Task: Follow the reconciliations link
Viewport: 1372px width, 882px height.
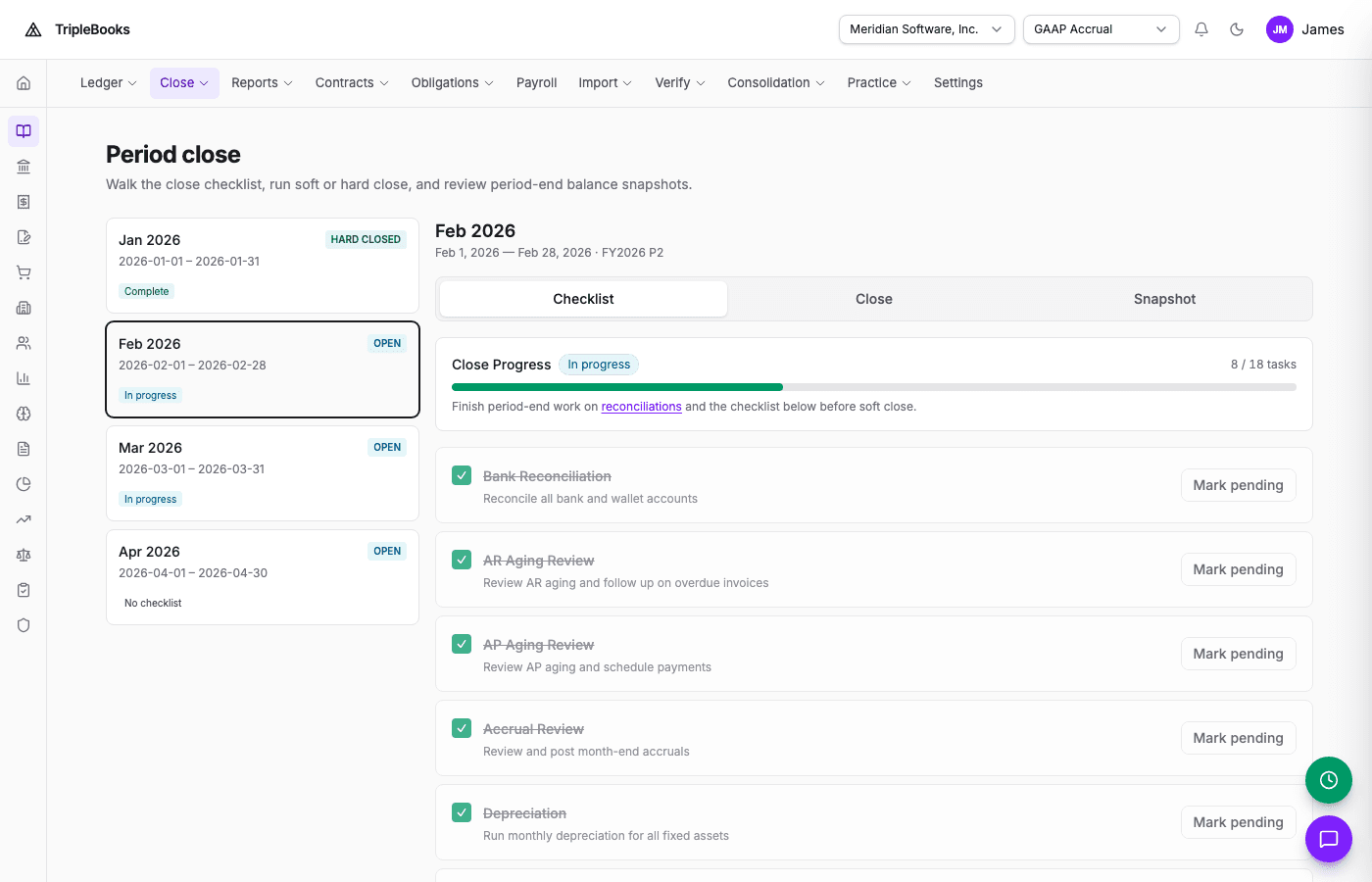Action: pyautogui.click(x=641, y=407)
